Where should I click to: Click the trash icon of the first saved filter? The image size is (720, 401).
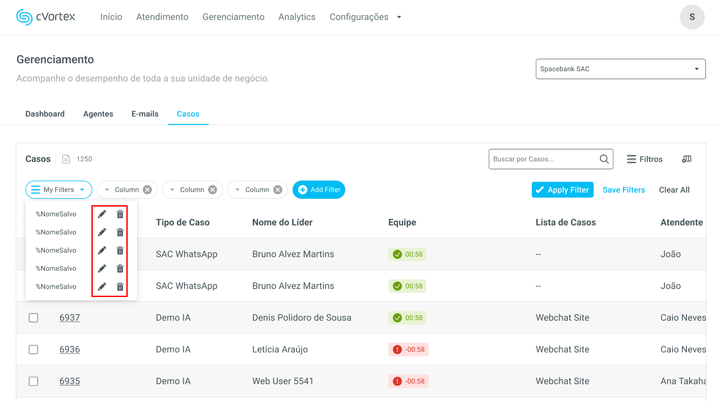(120, 214)
